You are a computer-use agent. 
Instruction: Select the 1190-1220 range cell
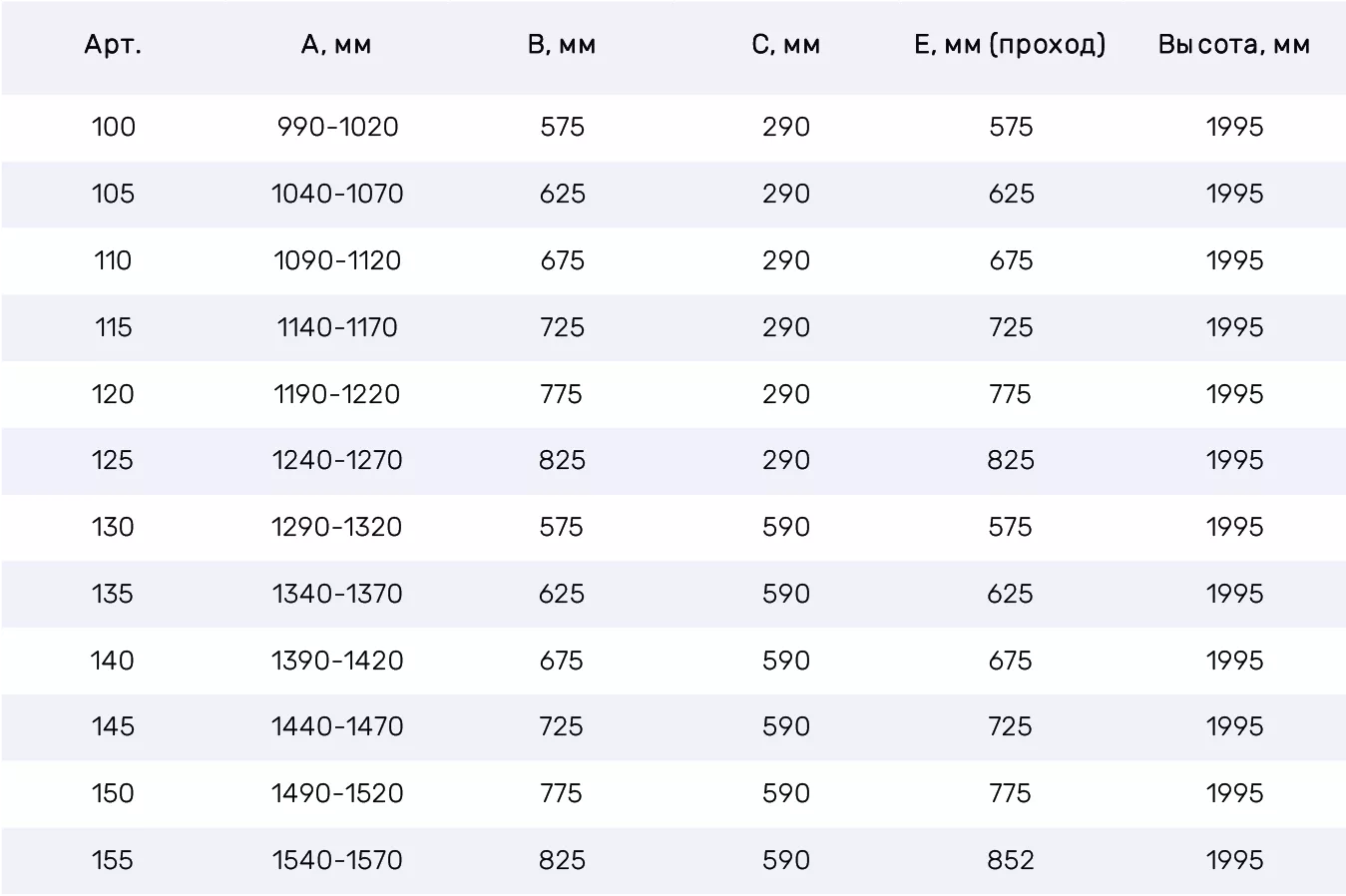click(337, 394)
